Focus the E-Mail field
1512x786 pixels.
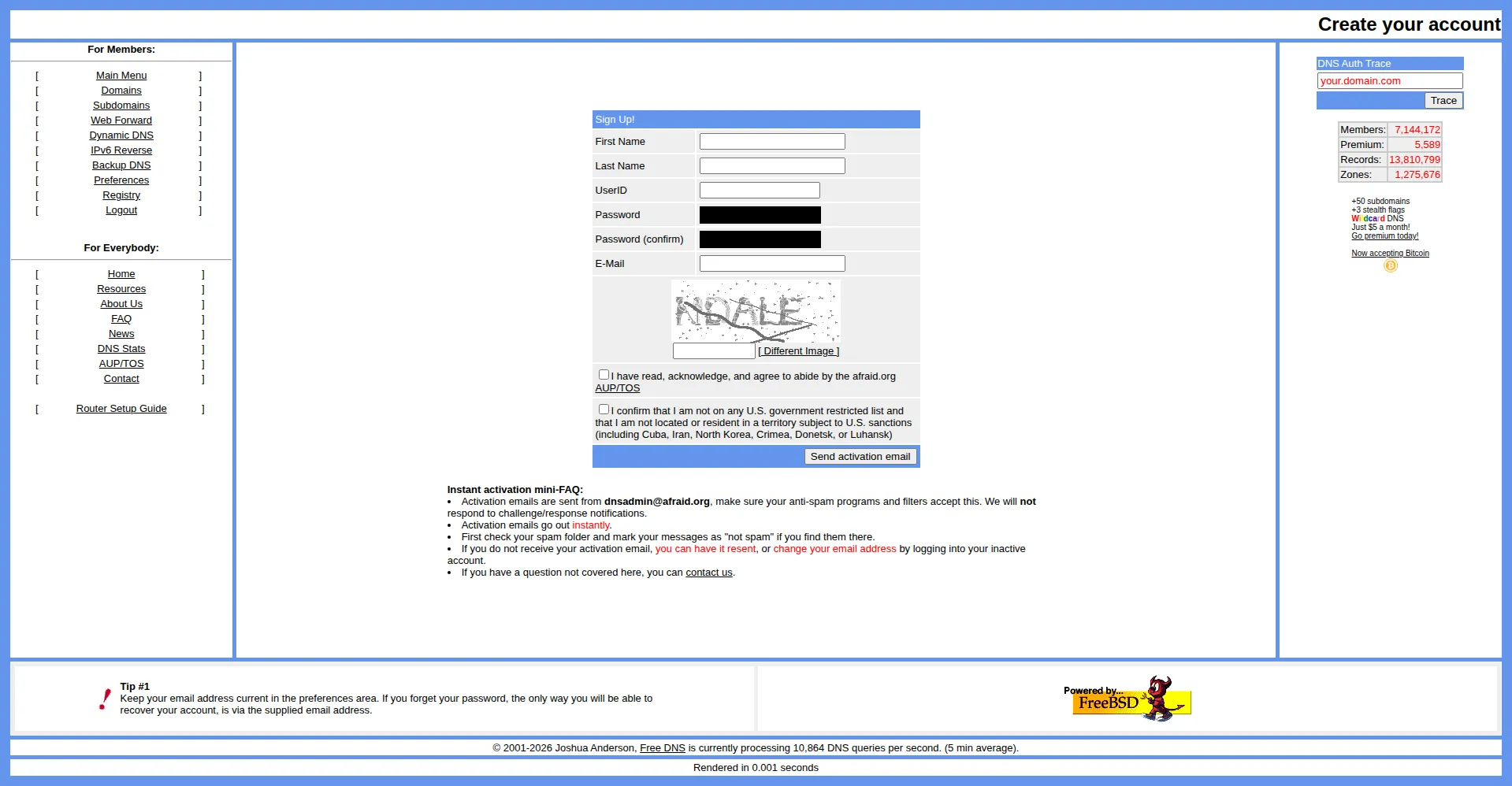(772, 264)
